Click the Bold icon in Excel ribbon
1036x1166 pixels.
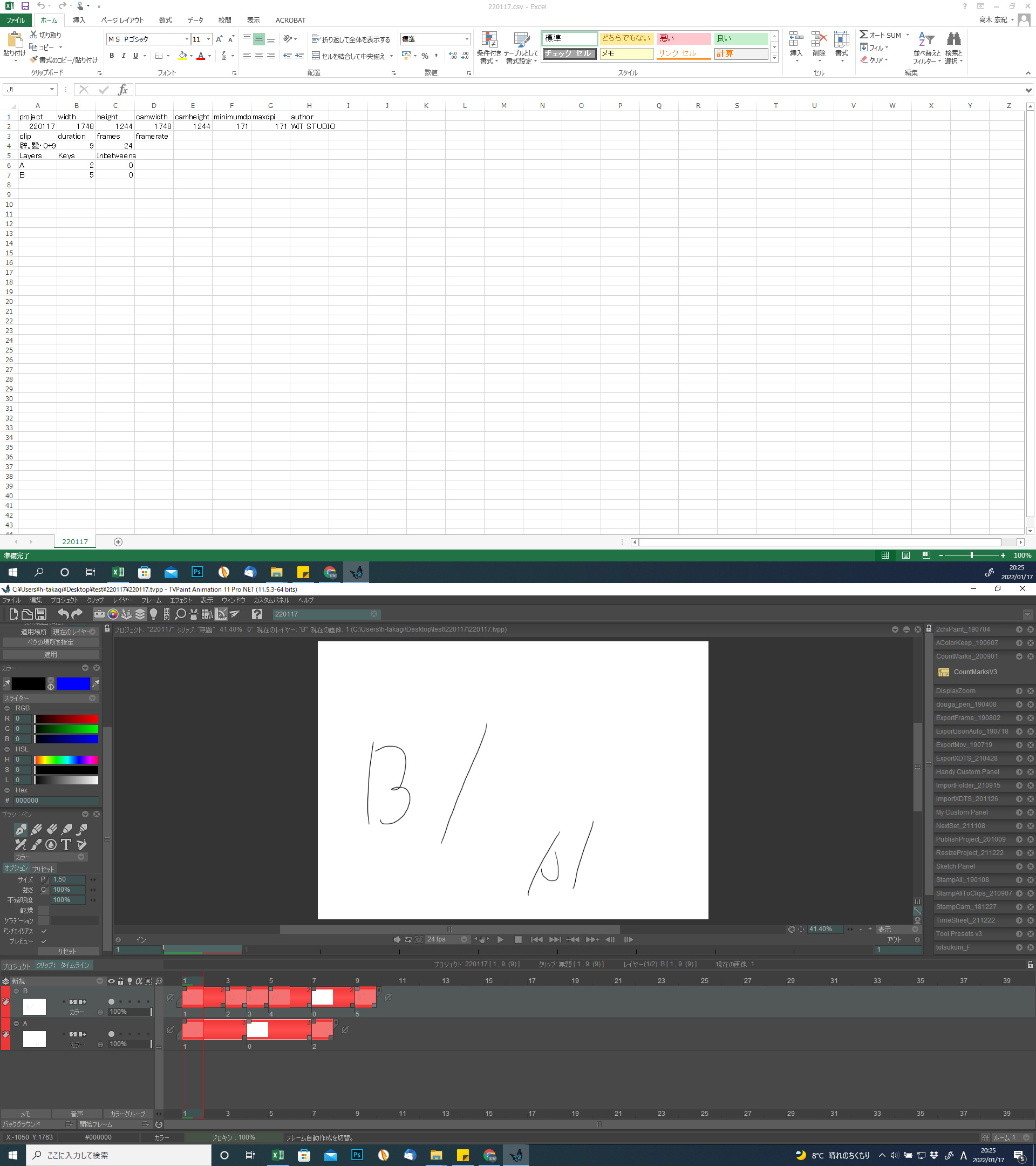click(112, 56)
